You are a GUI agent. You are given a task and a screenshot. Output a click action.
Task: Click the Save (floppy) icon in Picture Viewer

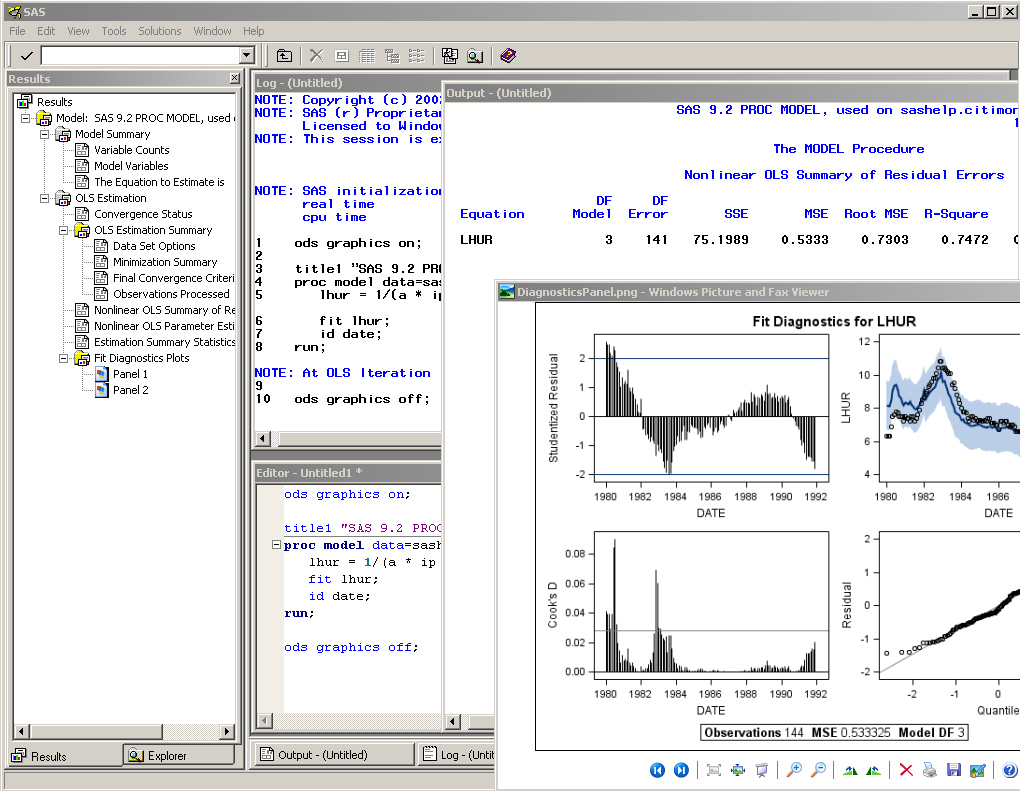[954, 770]
